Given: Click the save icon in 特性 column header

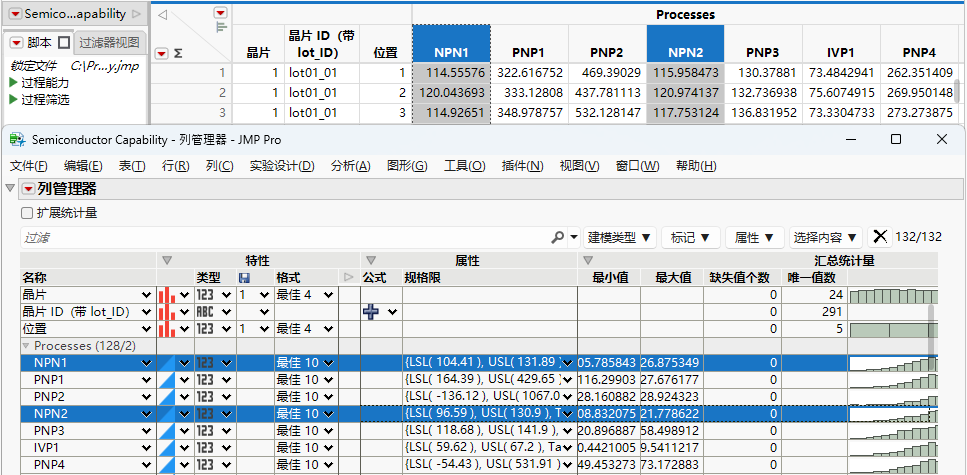Looking at the screenshot, I should [244, 278].
